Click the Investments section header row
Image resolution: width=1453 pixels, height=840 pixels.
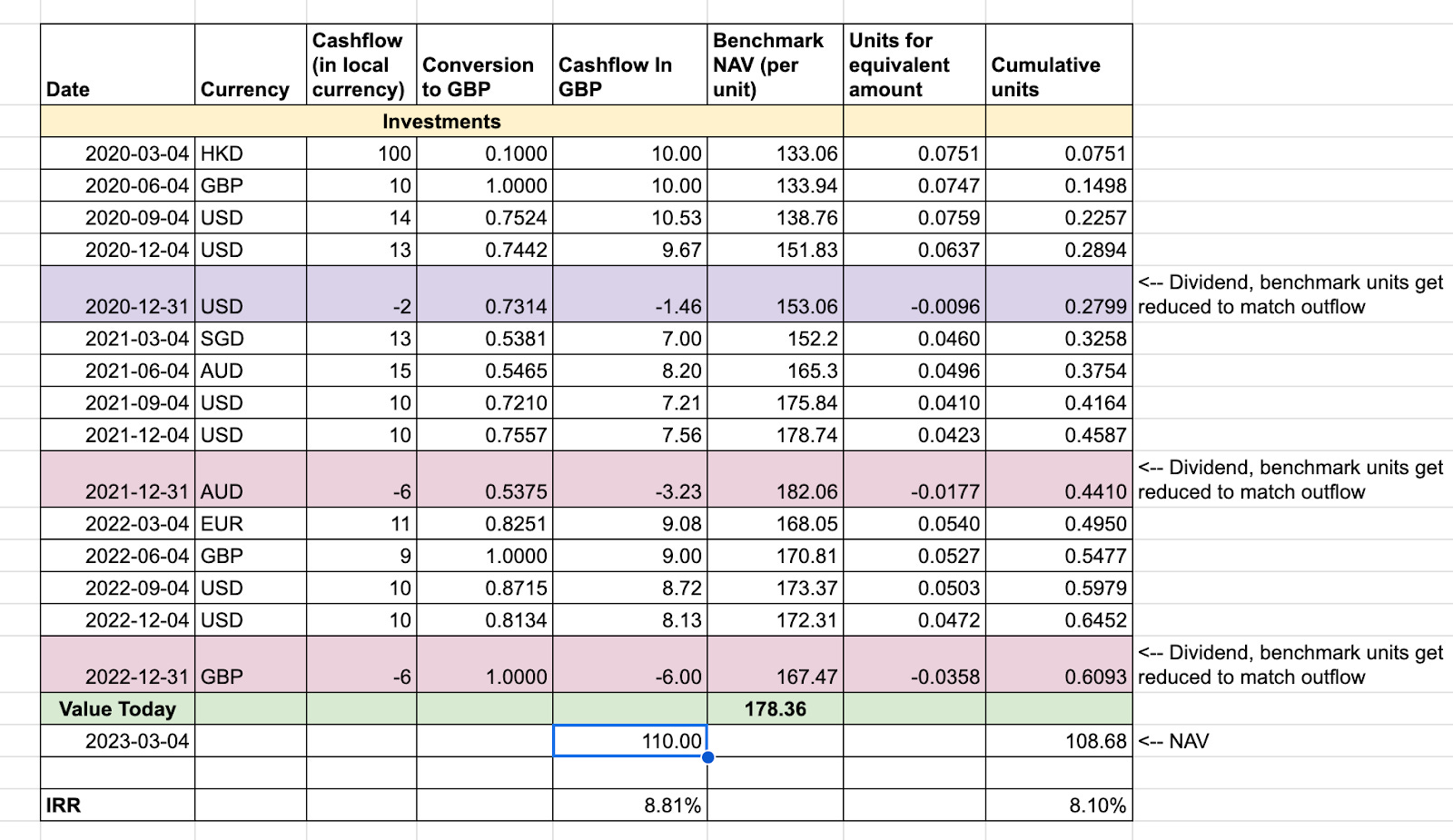click(441, 121)
